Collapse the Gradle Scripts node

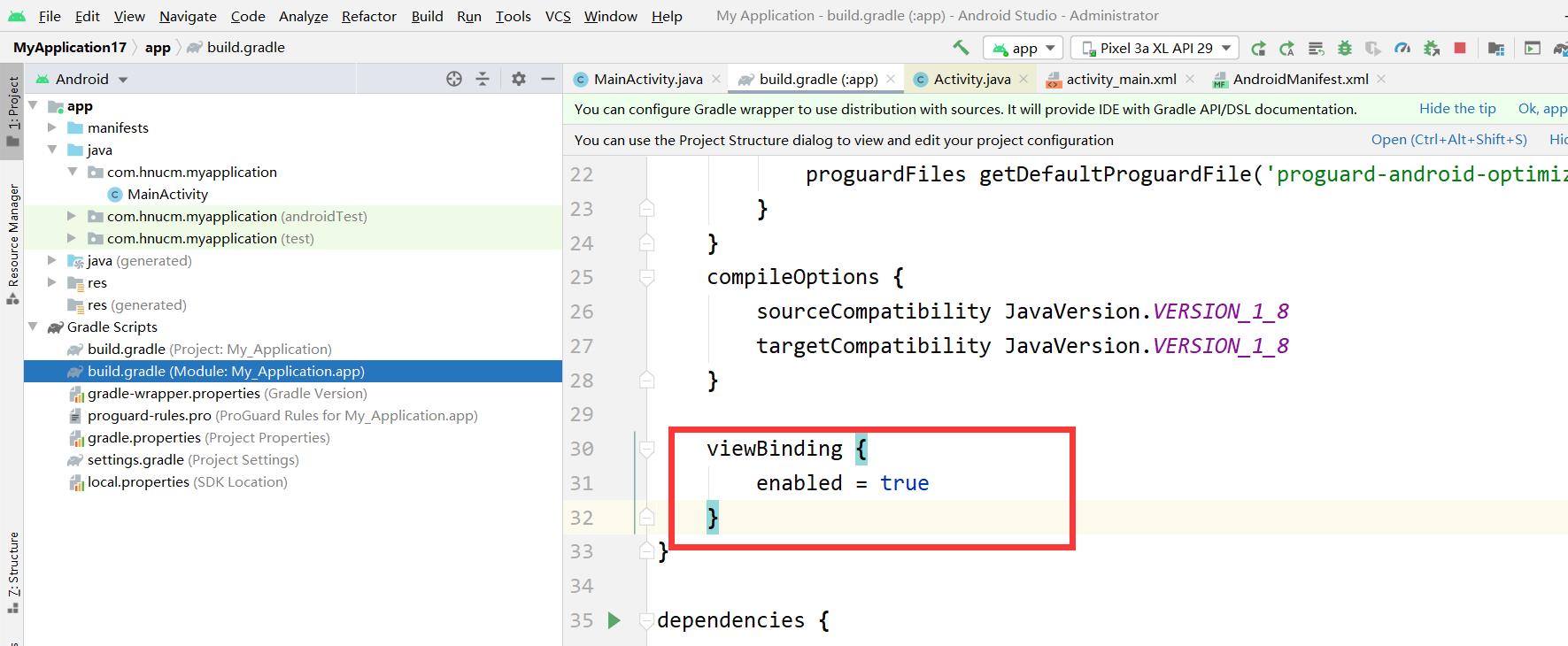click(33, 327)
